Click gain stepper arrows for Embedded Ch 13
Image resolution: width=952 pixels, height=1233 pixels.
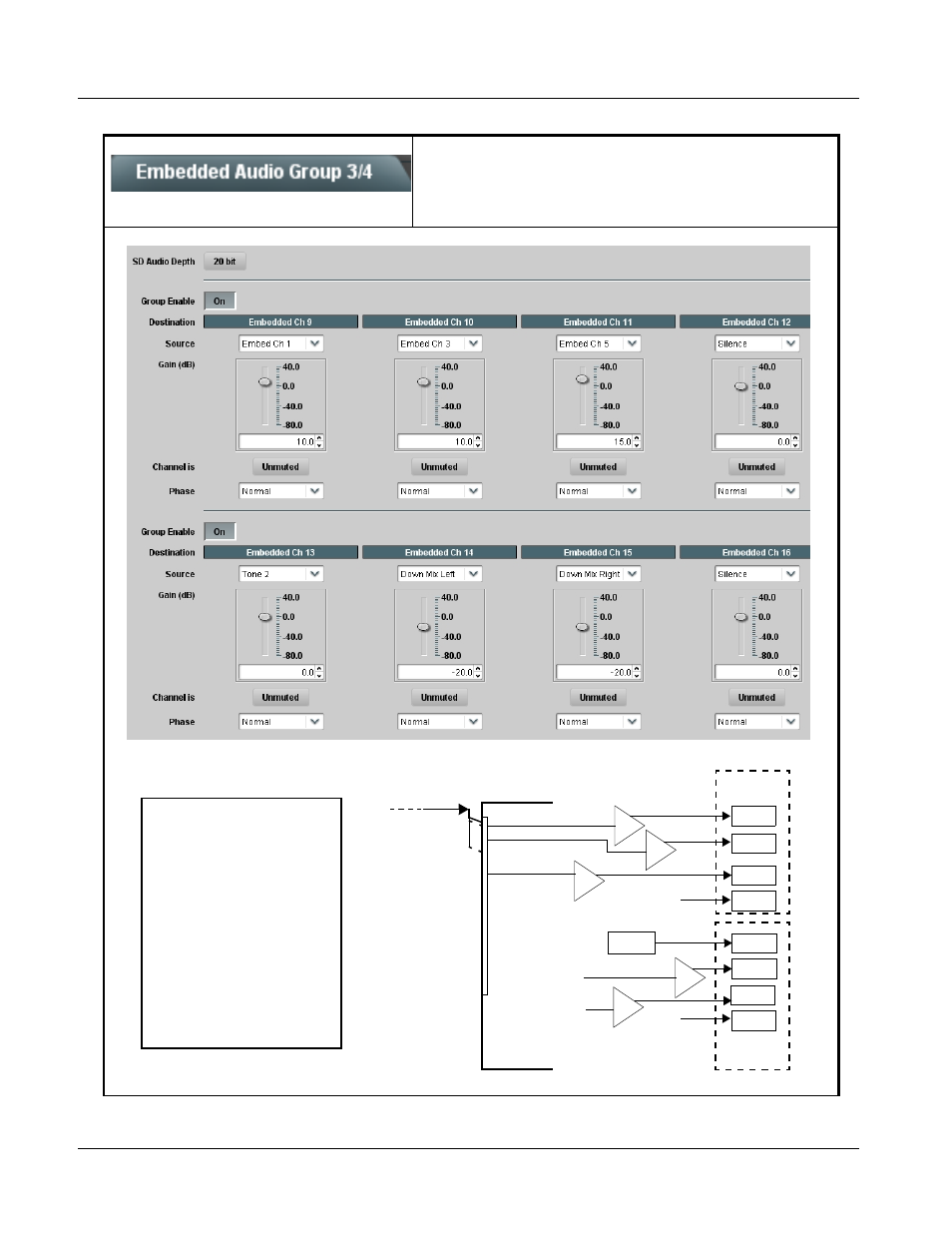click(x=319, y=672)
